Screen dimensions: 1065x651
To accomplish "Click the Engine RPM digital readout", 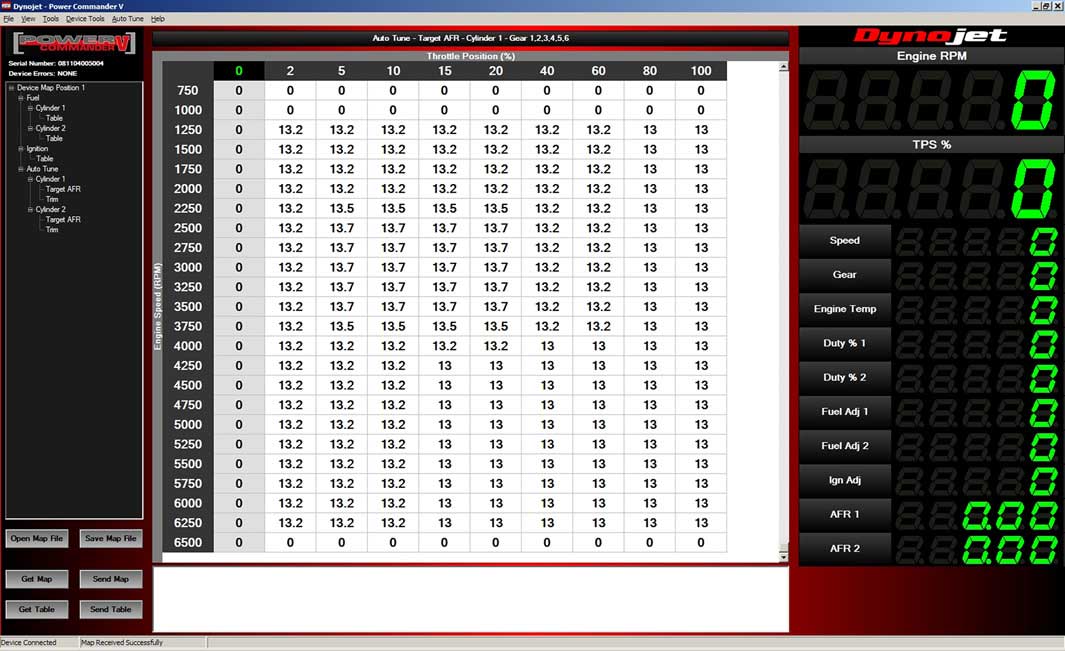I will tap(931, 101).
